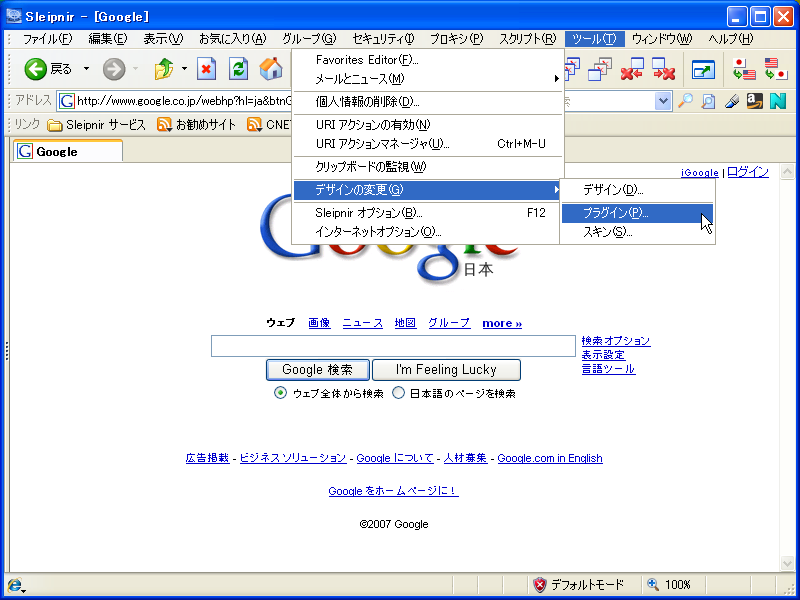
Task: Open the CNET RSS feed link on links bar
Action: pos(269,124)
